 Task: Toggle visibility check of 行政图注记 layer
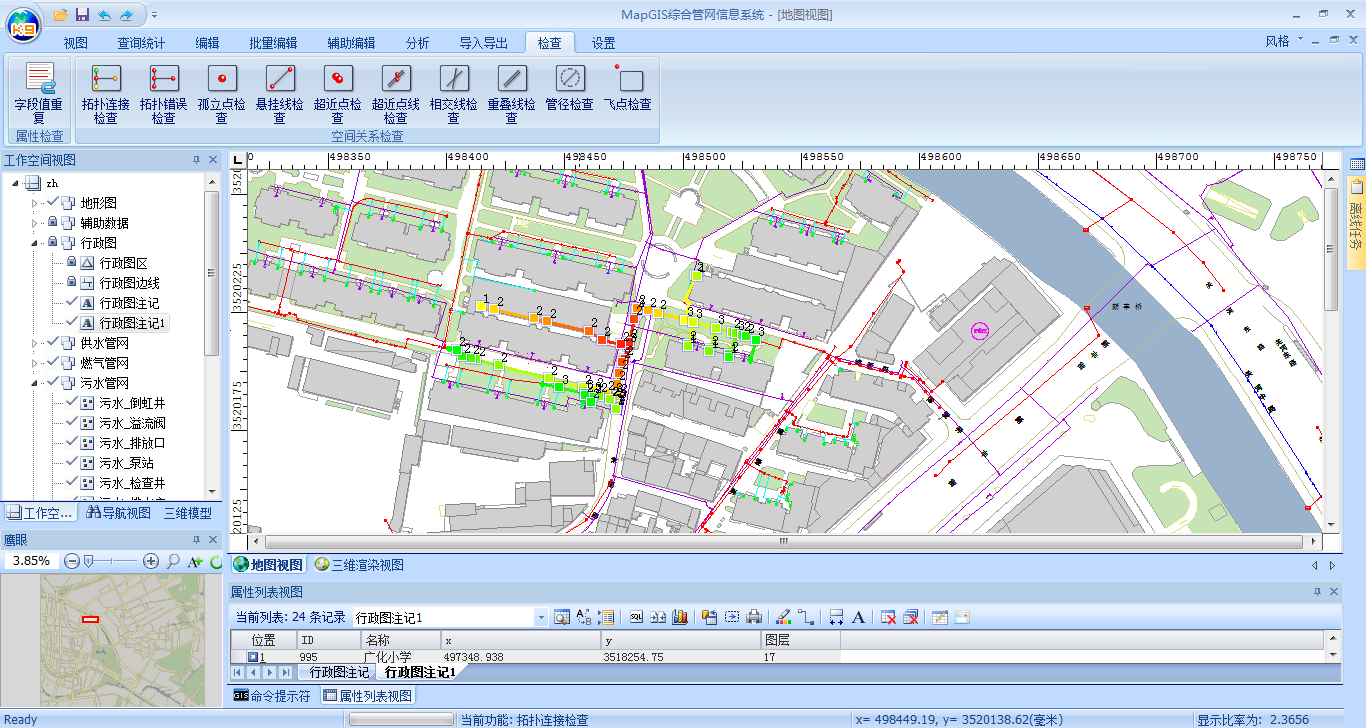71,302
